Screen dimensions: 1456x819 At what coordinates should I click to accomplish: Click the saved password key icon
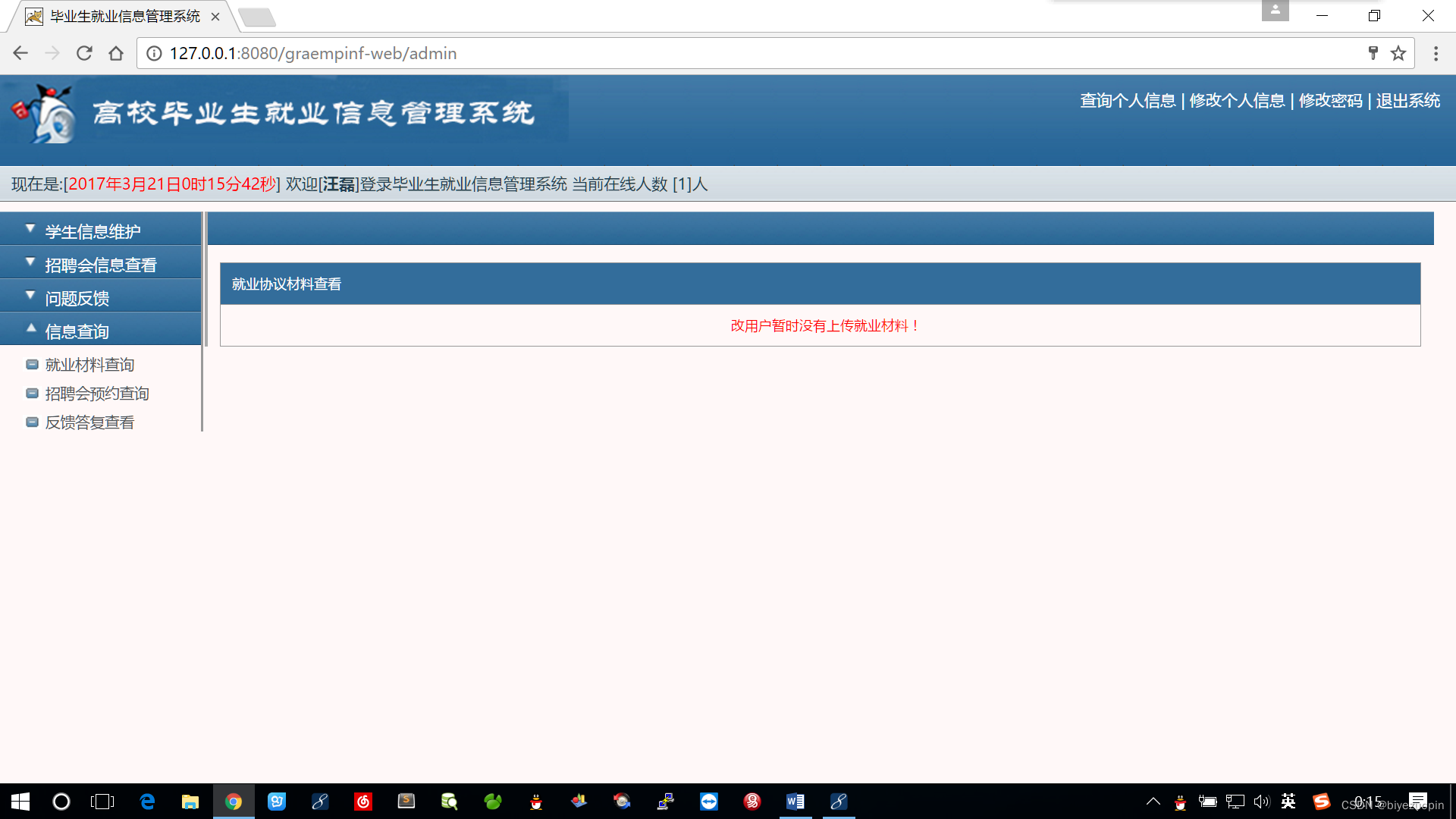[x=1373, y=53]
